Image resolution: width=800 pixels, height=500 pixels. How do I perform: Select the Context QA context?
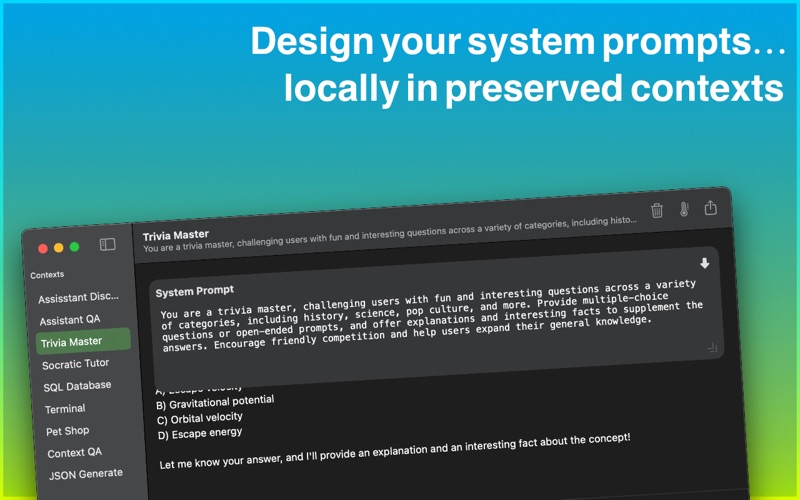point(74,453)
